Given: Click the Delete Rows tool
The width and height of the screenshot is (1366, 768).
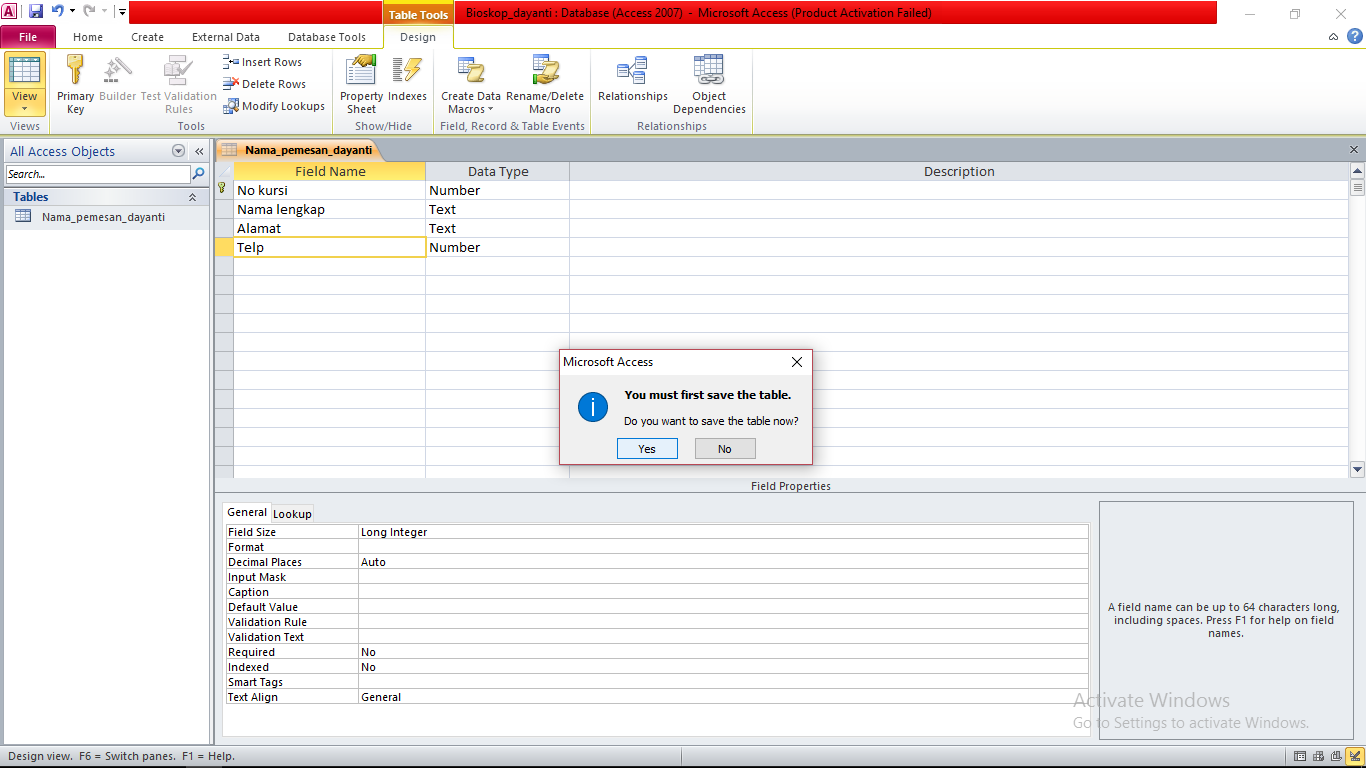Looking at the screenshot, I should click(x=268, y=83).
